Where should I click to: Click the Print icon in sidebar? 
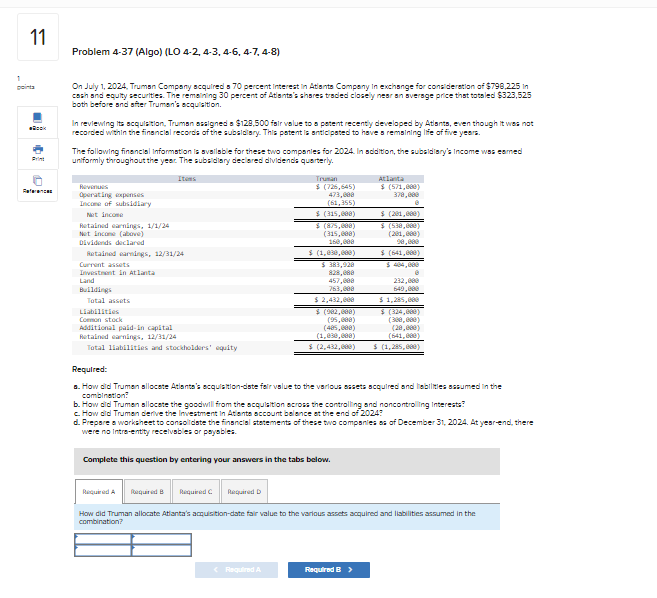38,153
